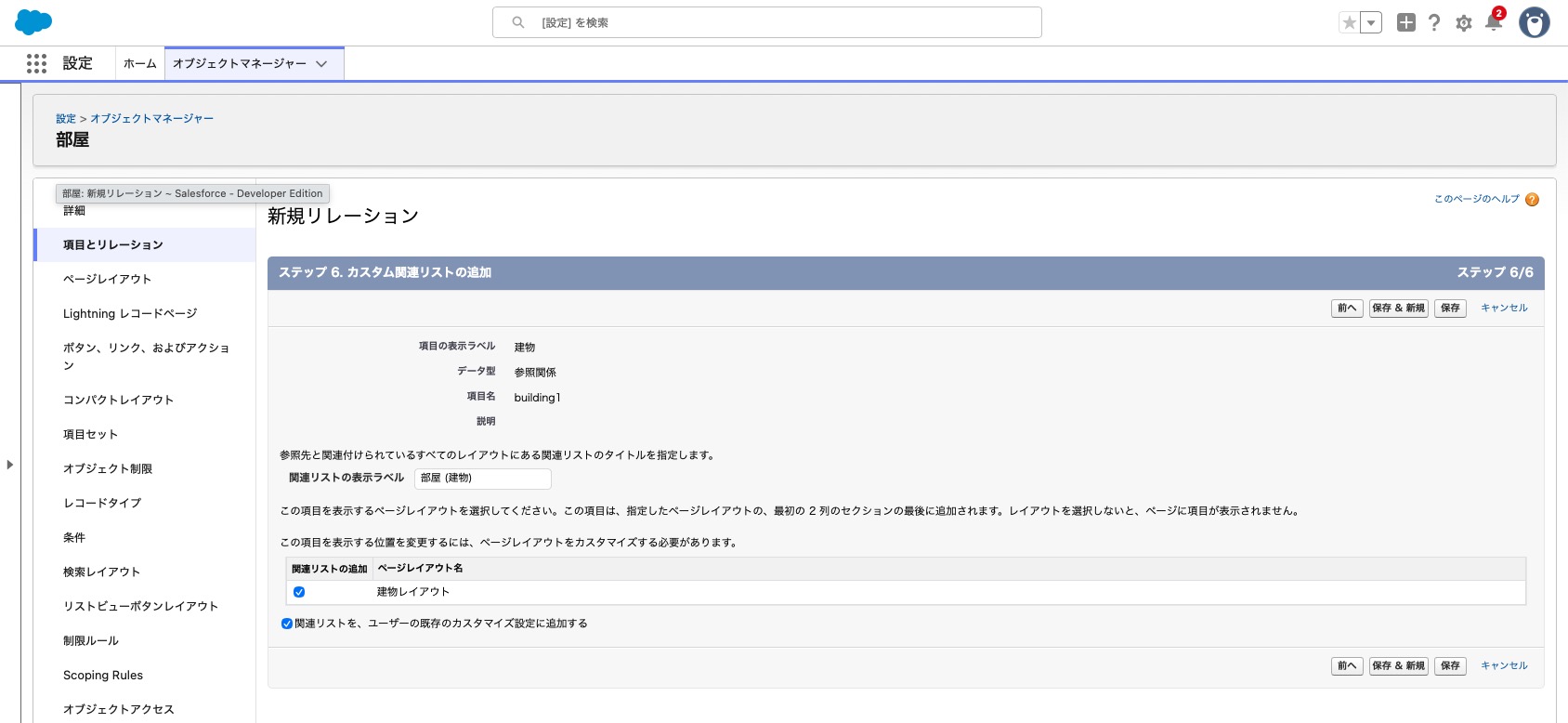
Task: Click the top 保存 & 新規 button
Action: coord(1398,308)
